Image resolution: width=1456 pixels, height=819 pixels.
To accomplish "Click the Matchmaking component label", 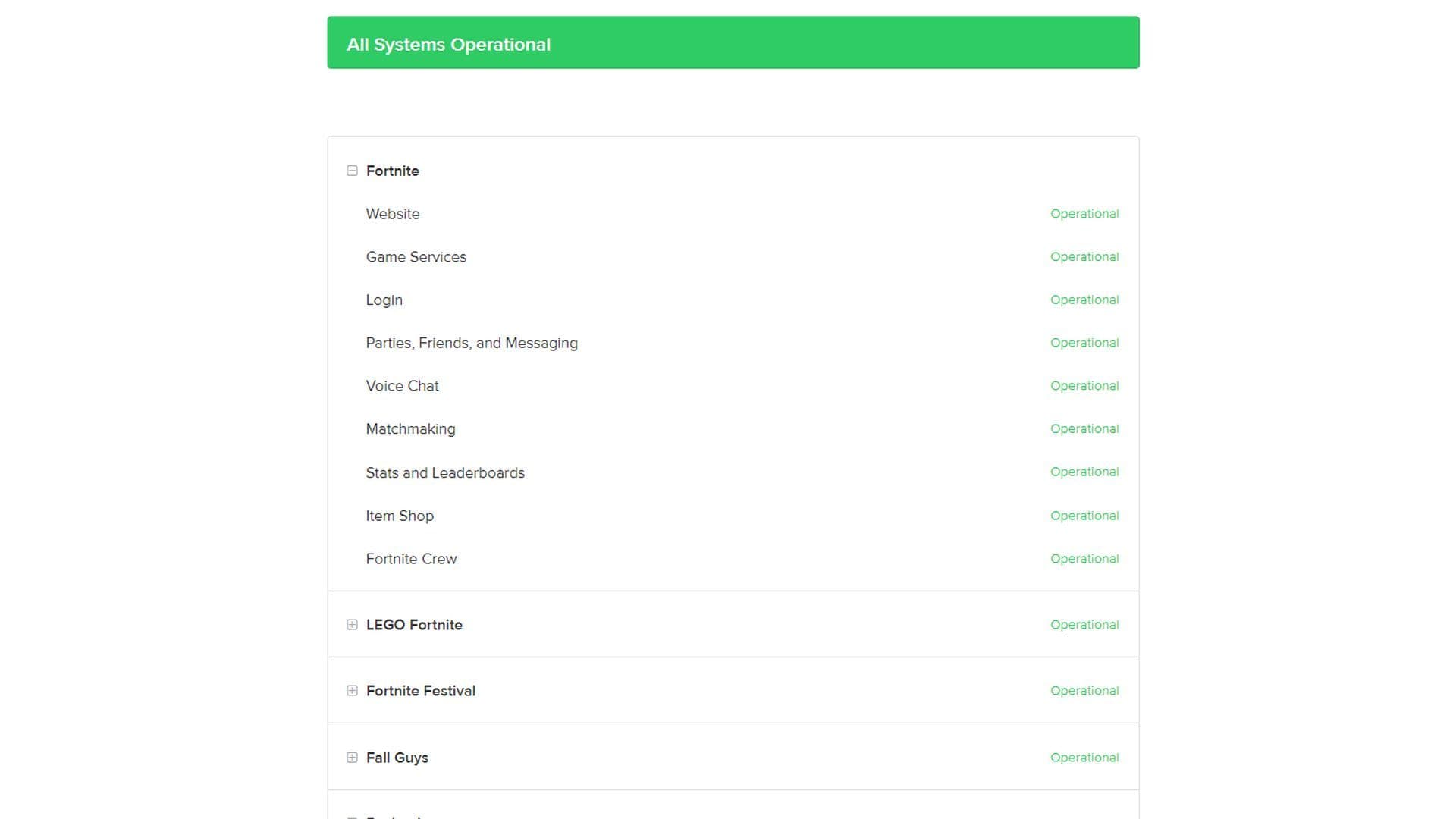I will 410,429.
